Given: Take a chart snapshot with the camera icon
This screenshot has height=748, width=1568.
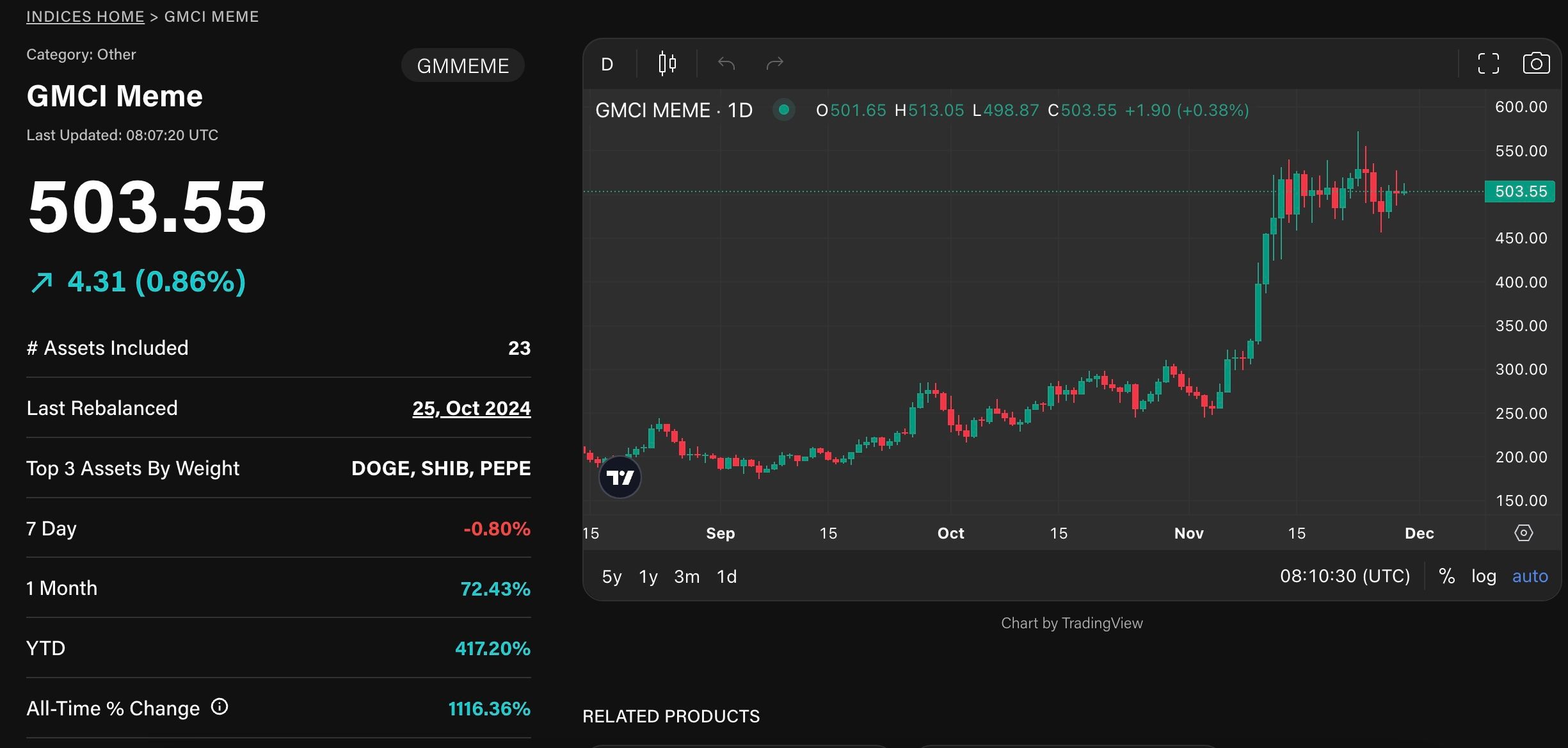Looking at the screenshot, I should [1535, 63].
